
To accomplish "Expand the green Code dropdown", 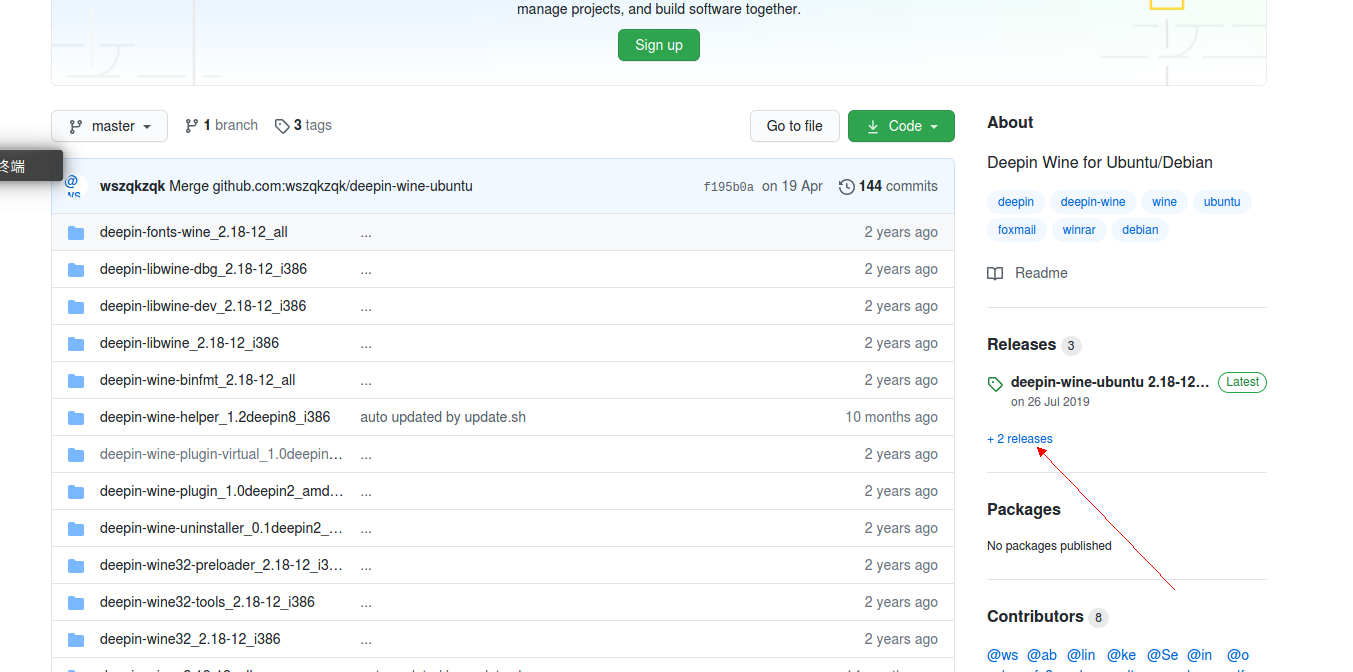I will pos(901,126).
